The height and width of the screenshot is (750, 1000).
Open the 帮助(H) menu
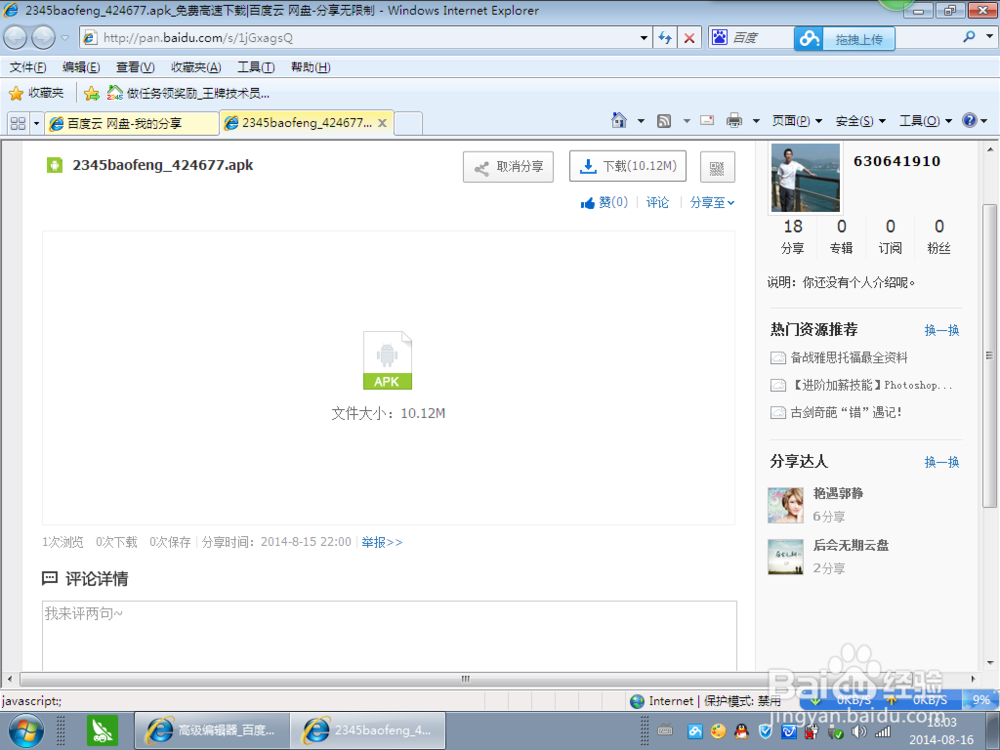pos(311,67)
